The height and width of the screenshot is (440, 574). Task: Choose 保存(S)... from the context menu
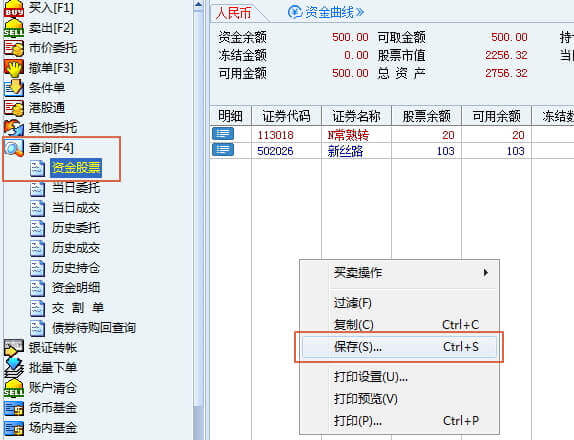coord(399,347)
